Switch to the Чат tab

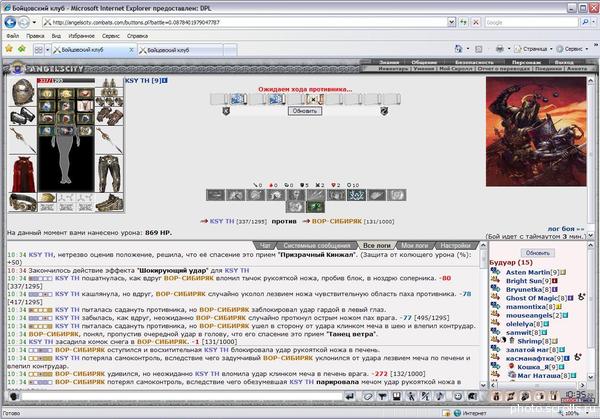point(266,246)
